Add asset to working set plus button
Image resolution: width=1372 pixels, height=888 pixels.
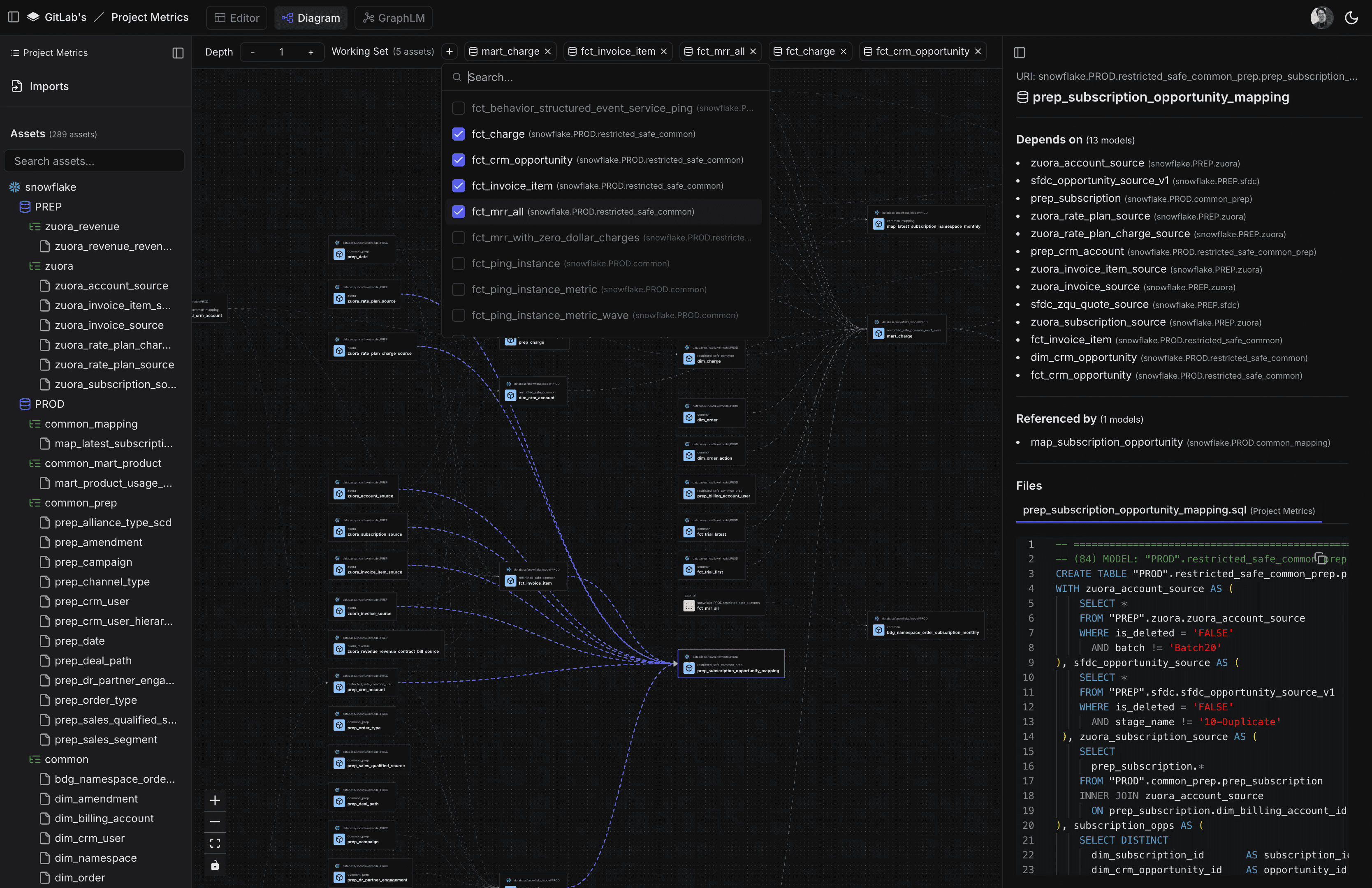pos(449,51)
